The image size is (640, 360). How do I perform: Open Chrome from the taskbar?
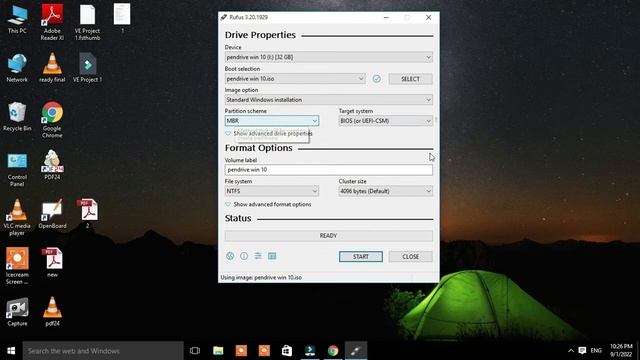333,351
